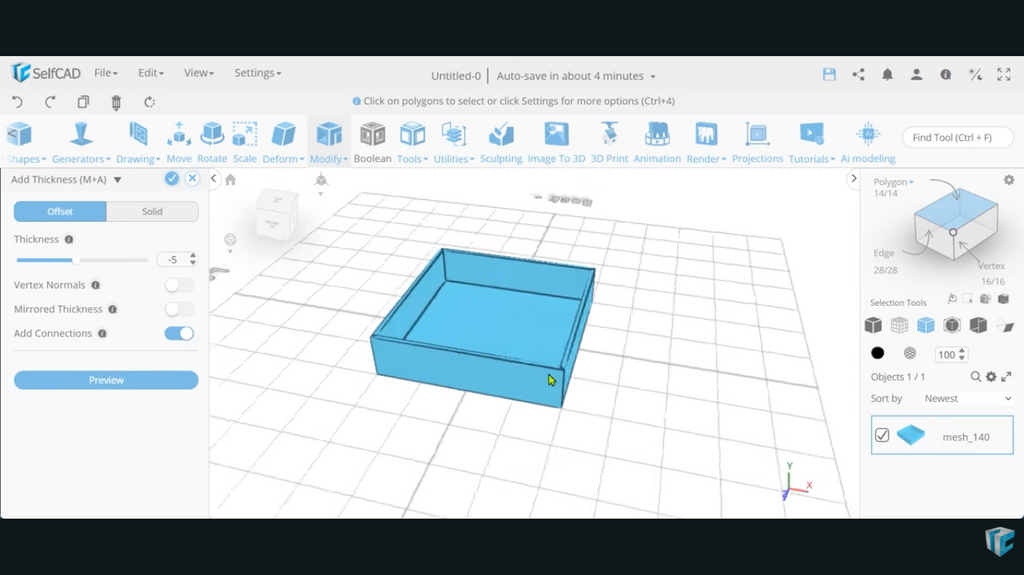The width and height of the screenshot is (1024, 575).
Task: Click the Find Tool search box
Action: click(957, 137)
